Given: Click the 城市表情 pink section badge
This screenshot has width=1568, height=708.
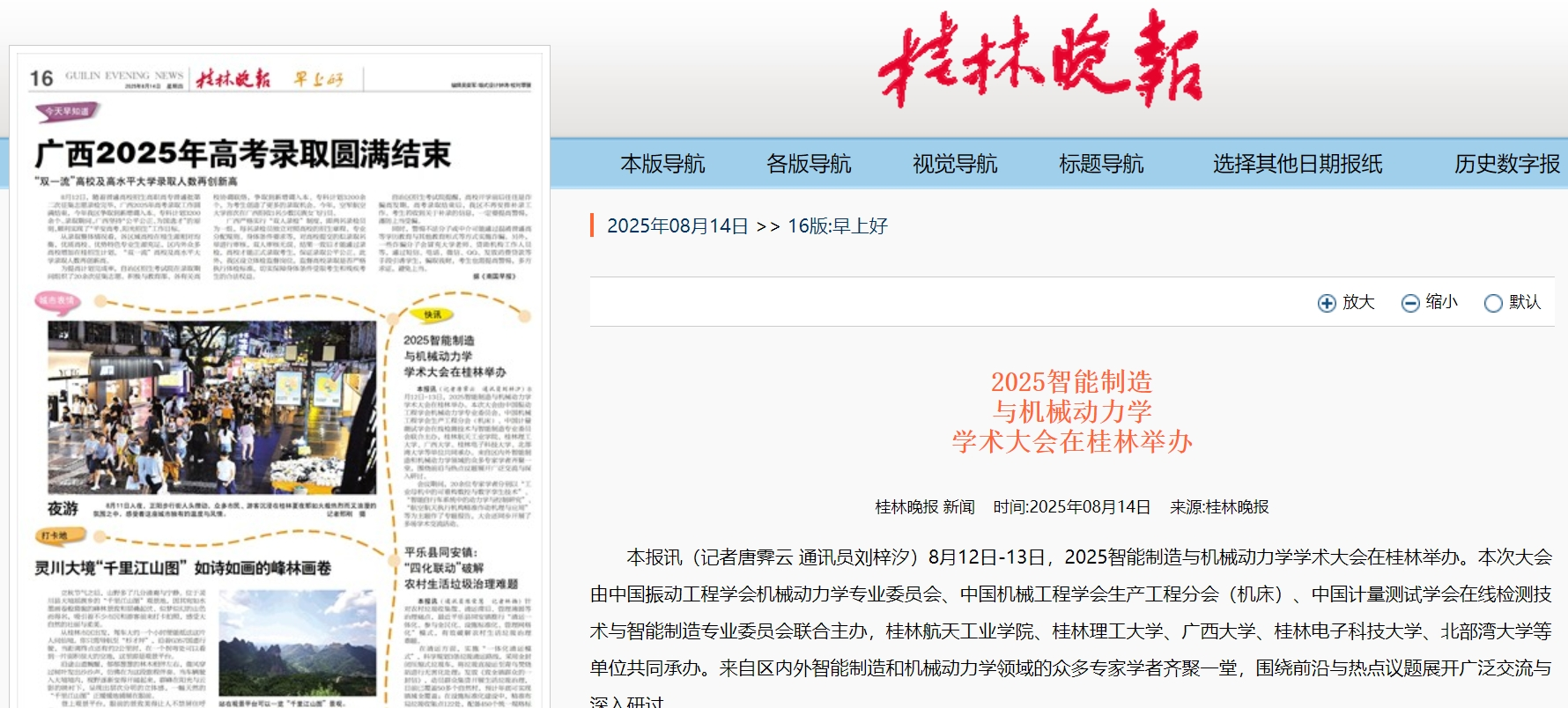Looking at the screenshot, I should click(57, 301).
